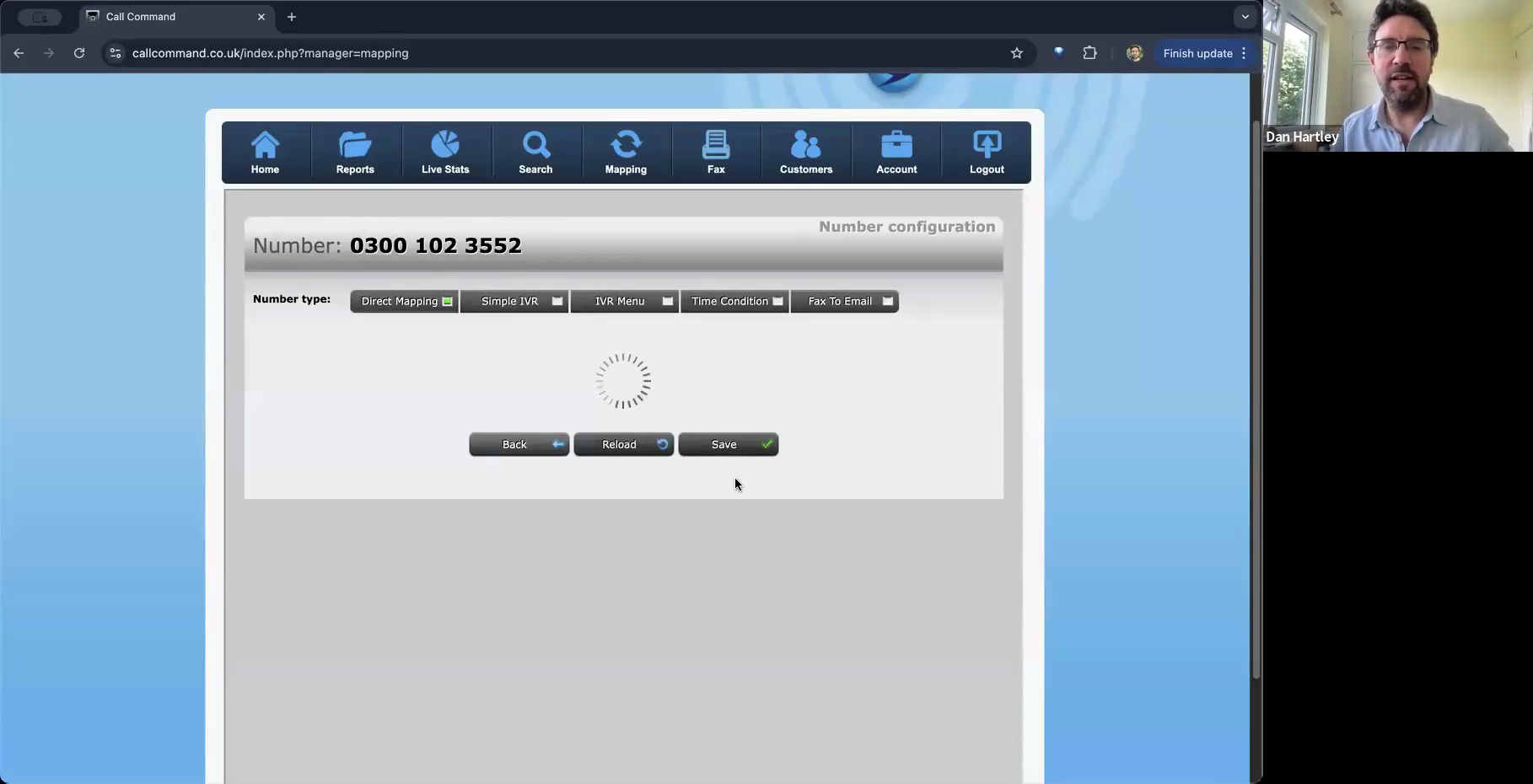1533x784 pixels.
Task: Select Fax To Email number type
Action: 845,302
